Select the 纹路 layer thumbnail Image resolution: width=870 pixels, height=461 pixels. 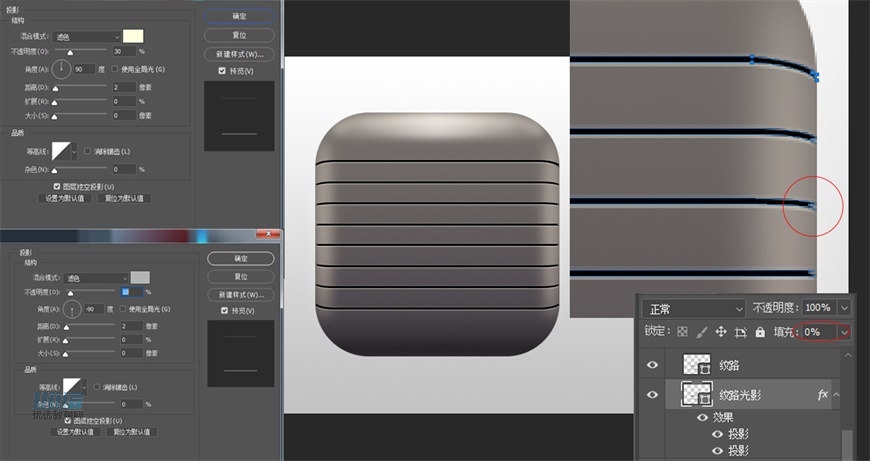coord(696,364)
